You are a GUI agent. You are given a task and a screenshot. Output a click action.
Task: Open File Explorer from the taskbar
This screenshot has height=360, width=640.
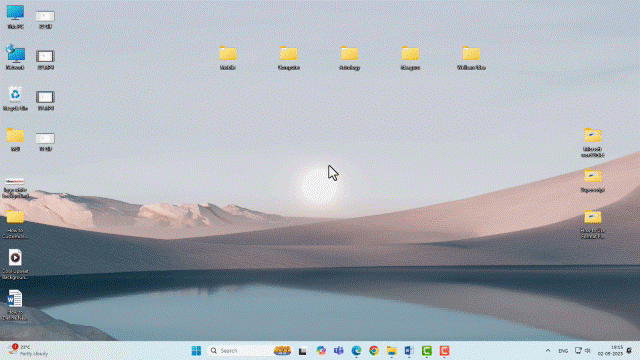pos(391,351)
